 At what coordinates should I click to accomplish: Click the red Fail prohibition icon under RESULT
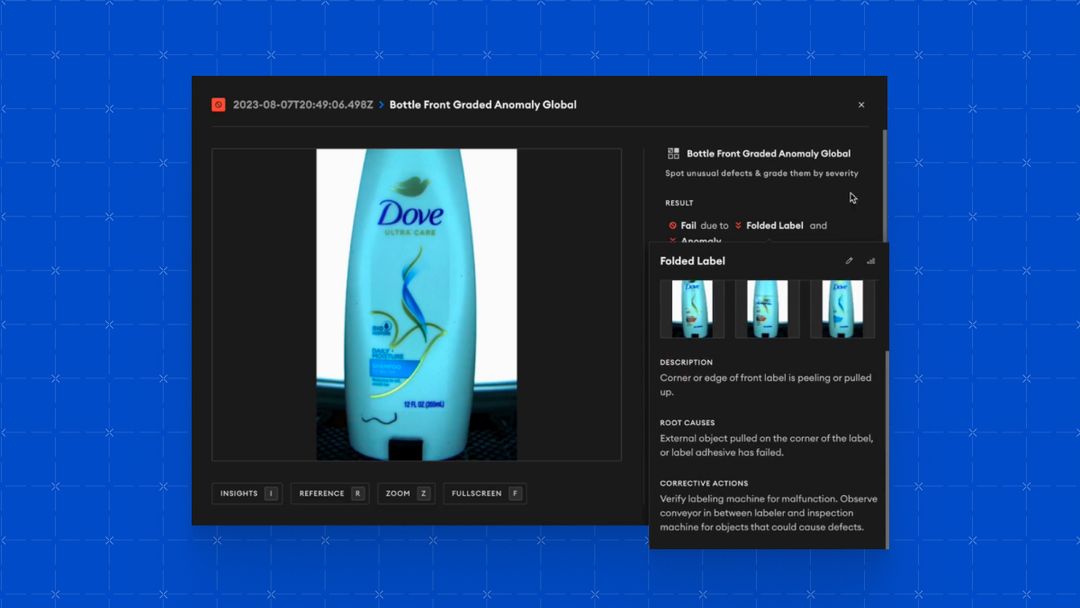click(x=671, y=225)
